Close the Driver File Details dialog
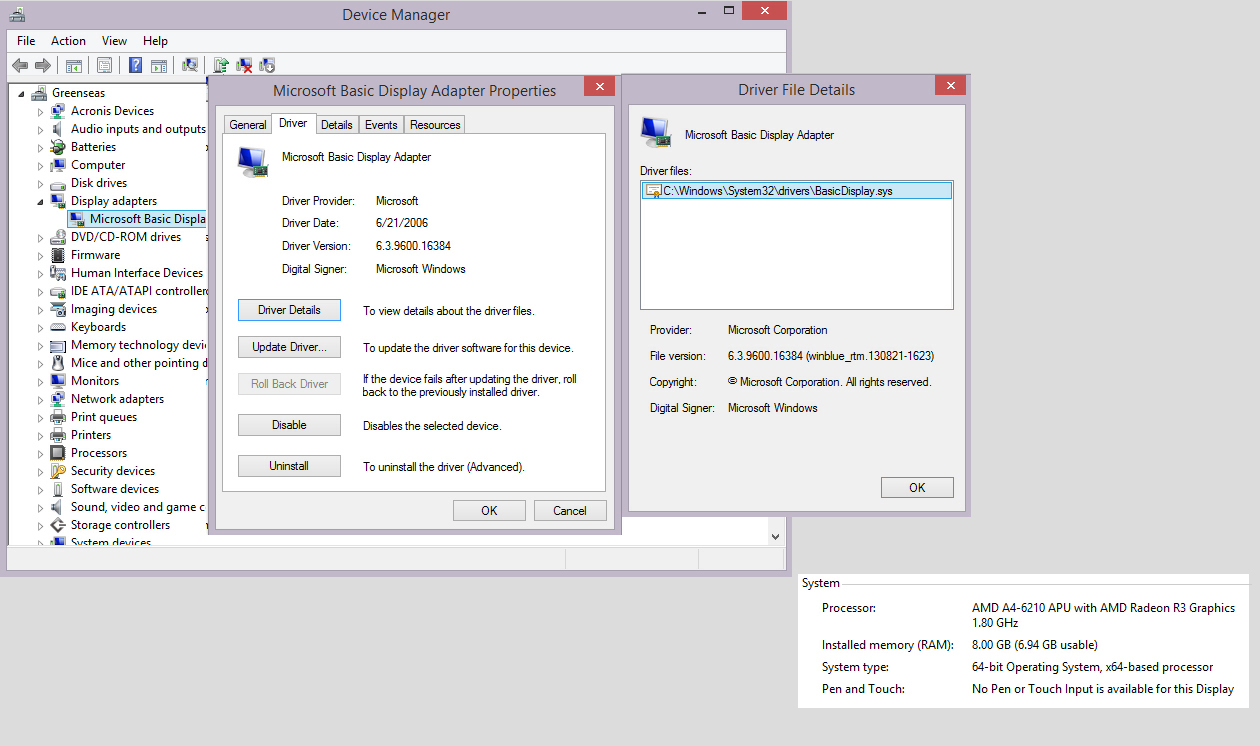This screenshot has height=746, width=1260. tap(950, 87)
